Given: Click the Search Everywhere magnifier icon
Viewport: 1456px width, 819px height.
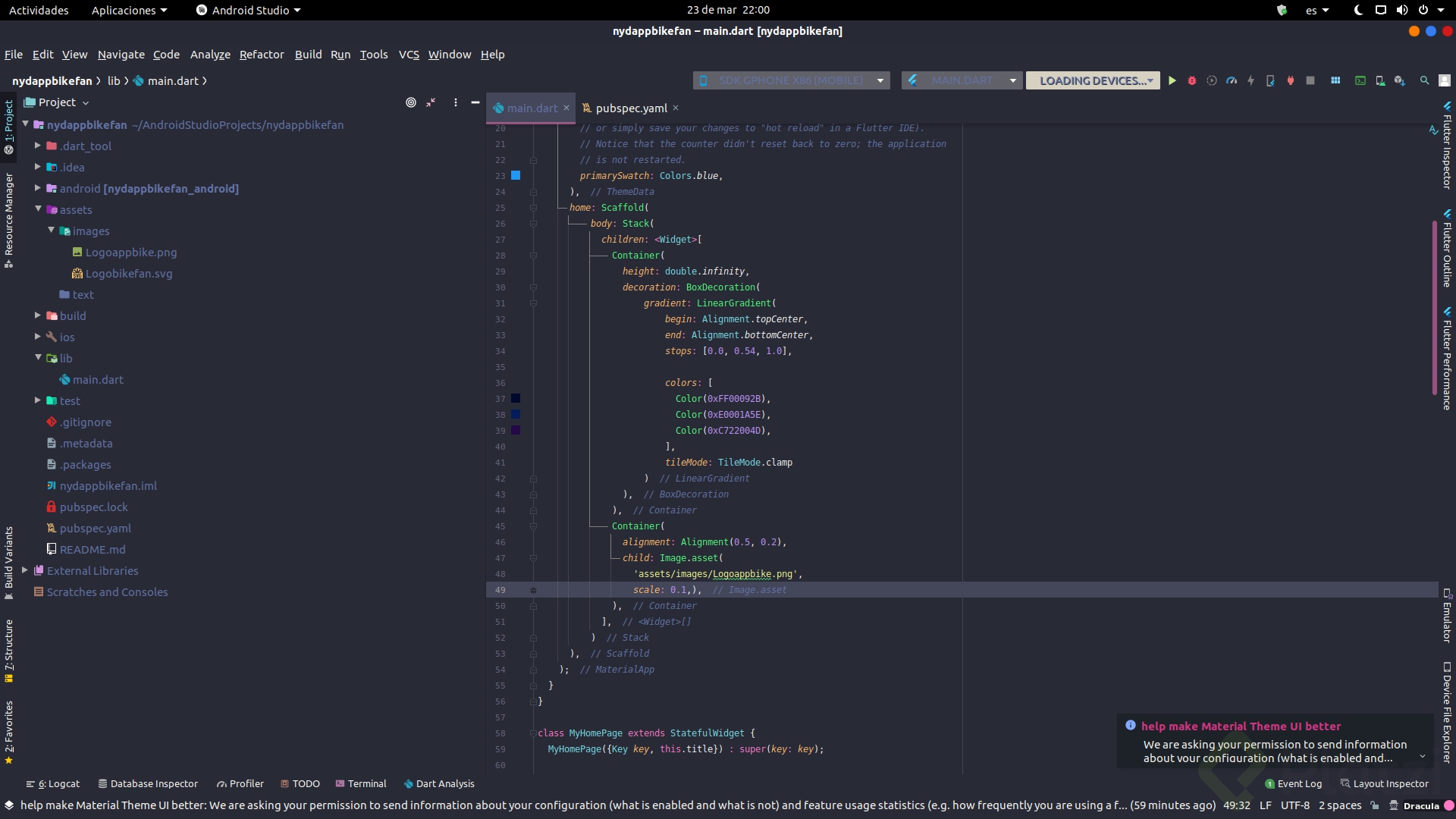Looking at the screenshot, I should [1424, 80].
